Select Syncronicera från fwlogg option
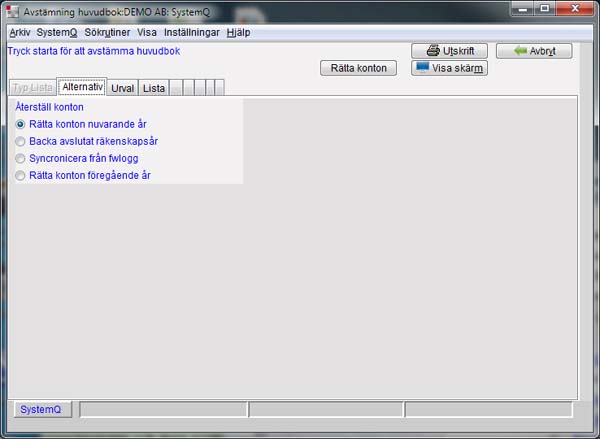 (x=21, y=158)
